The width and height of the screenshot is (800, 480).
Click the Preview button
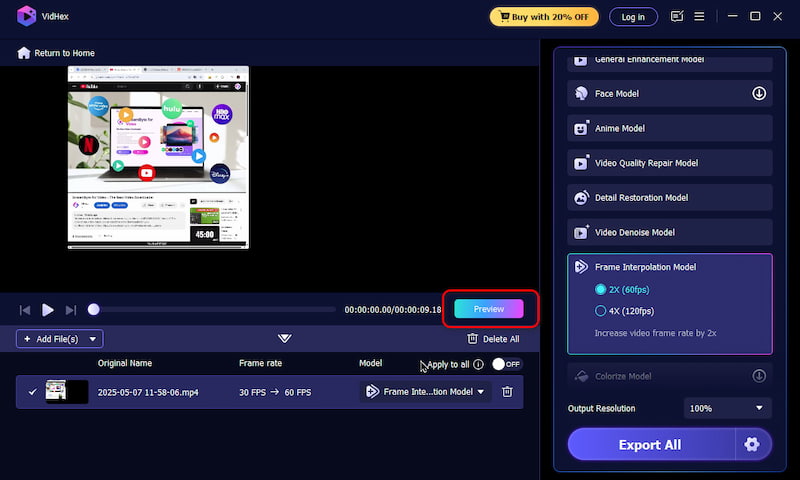coord(489,309)
